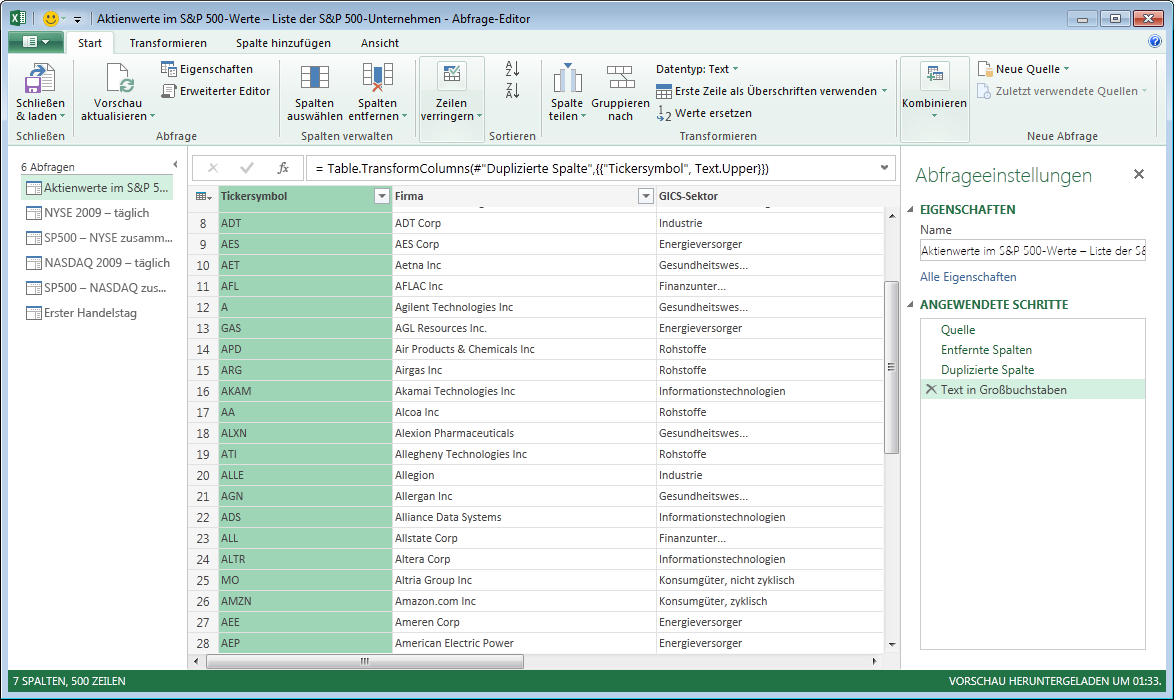
Task: Click the query Name input field
Action: click(x=1032, y=251)
